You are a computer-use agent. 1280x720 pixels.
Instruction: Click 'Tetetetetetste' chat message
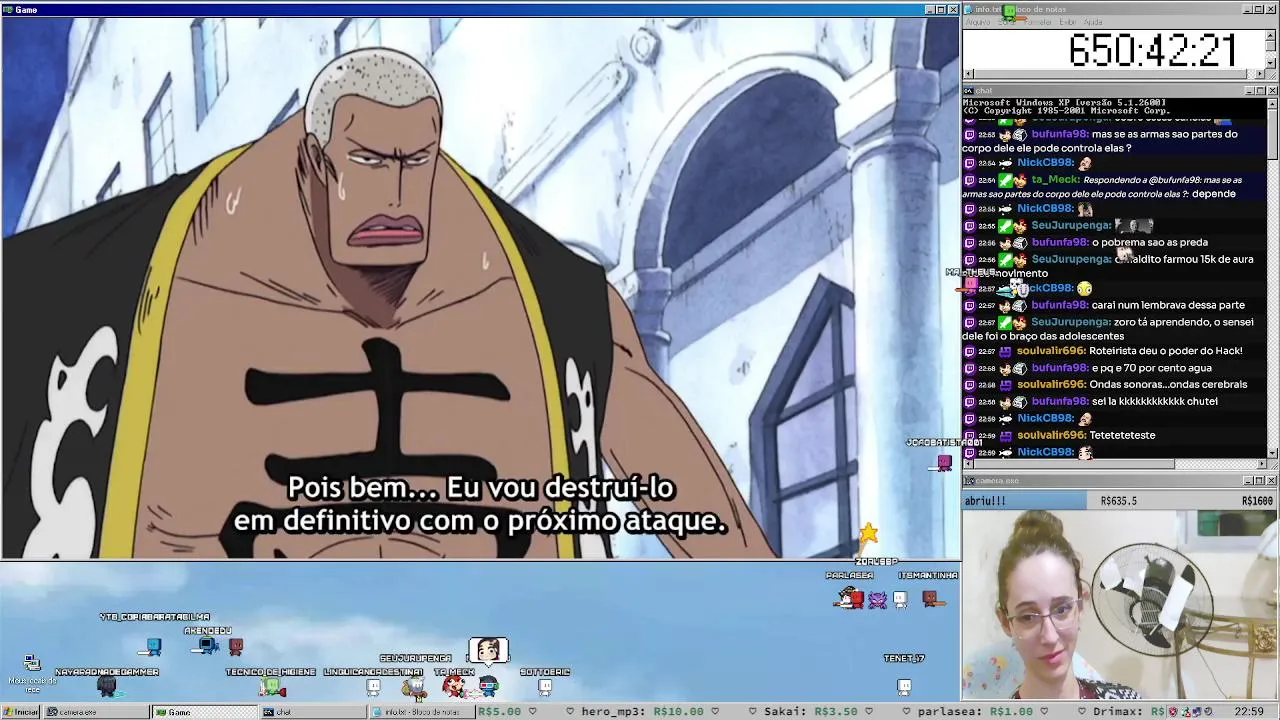(1123, 435)
